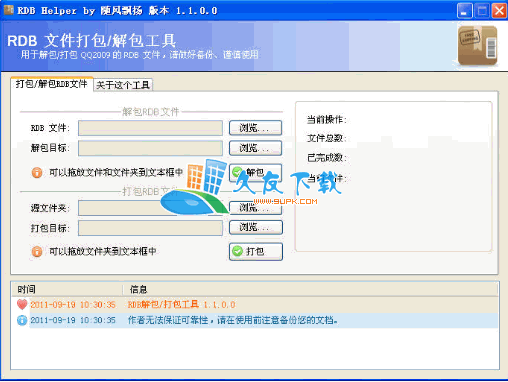Browse for the 打包目标 file
This screenshot has width=508, height=382.
click(256, 228)
